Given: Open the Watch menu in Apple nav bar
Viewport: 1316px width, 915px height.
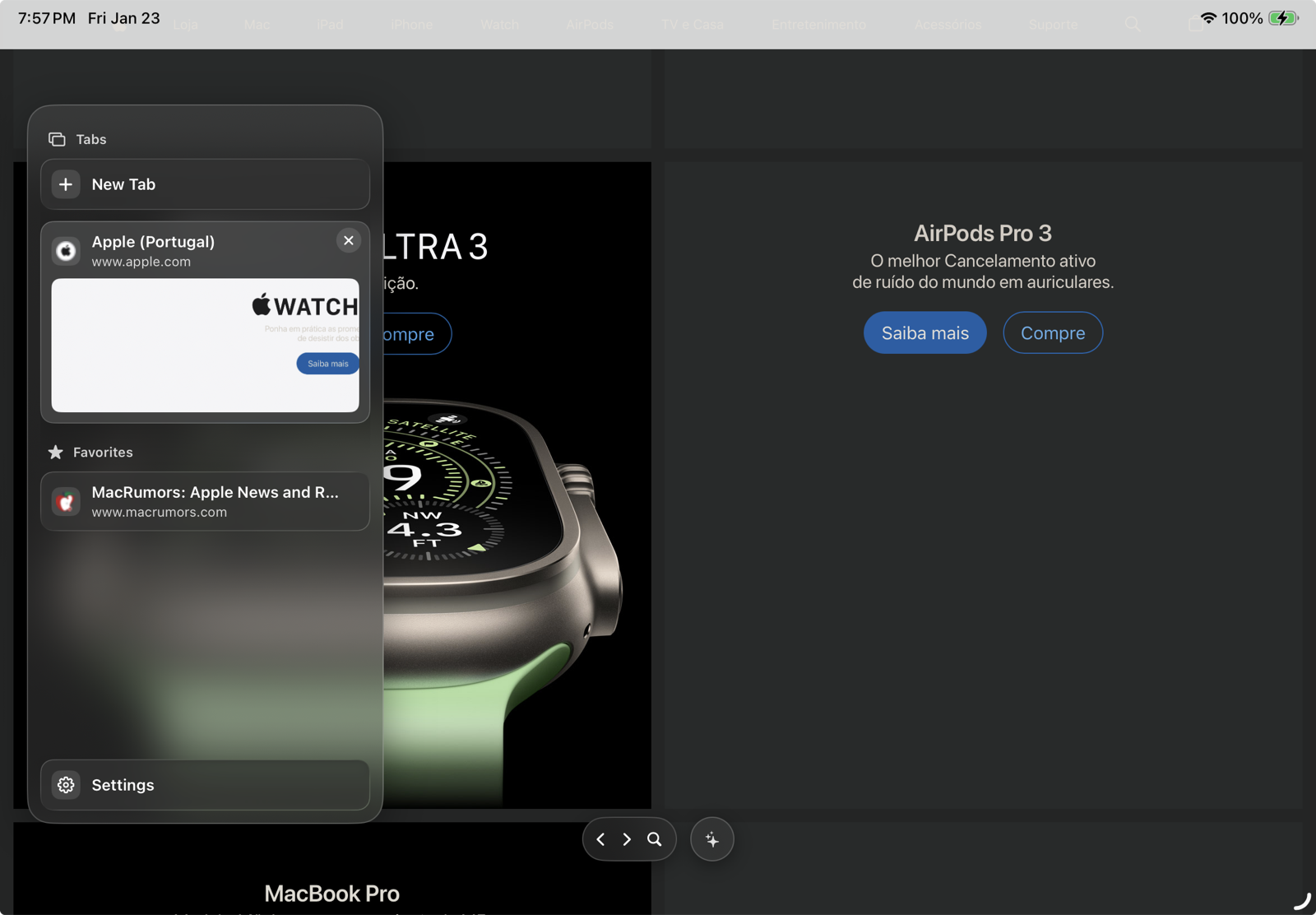Looking at the screenshot, I should pyautogui.click(x=500, y=25).
